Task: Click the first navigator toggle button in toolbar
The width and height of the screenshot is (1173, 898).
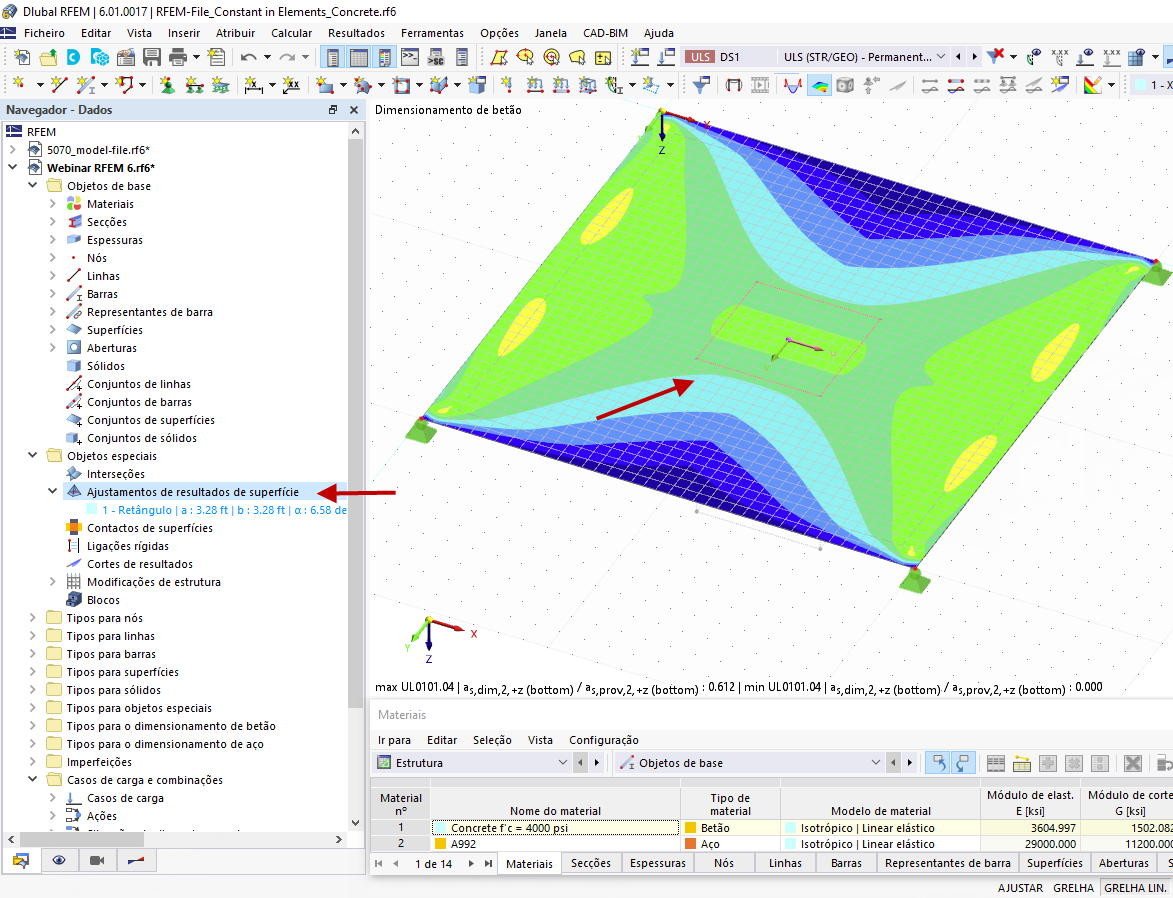Action: point(333,57)
